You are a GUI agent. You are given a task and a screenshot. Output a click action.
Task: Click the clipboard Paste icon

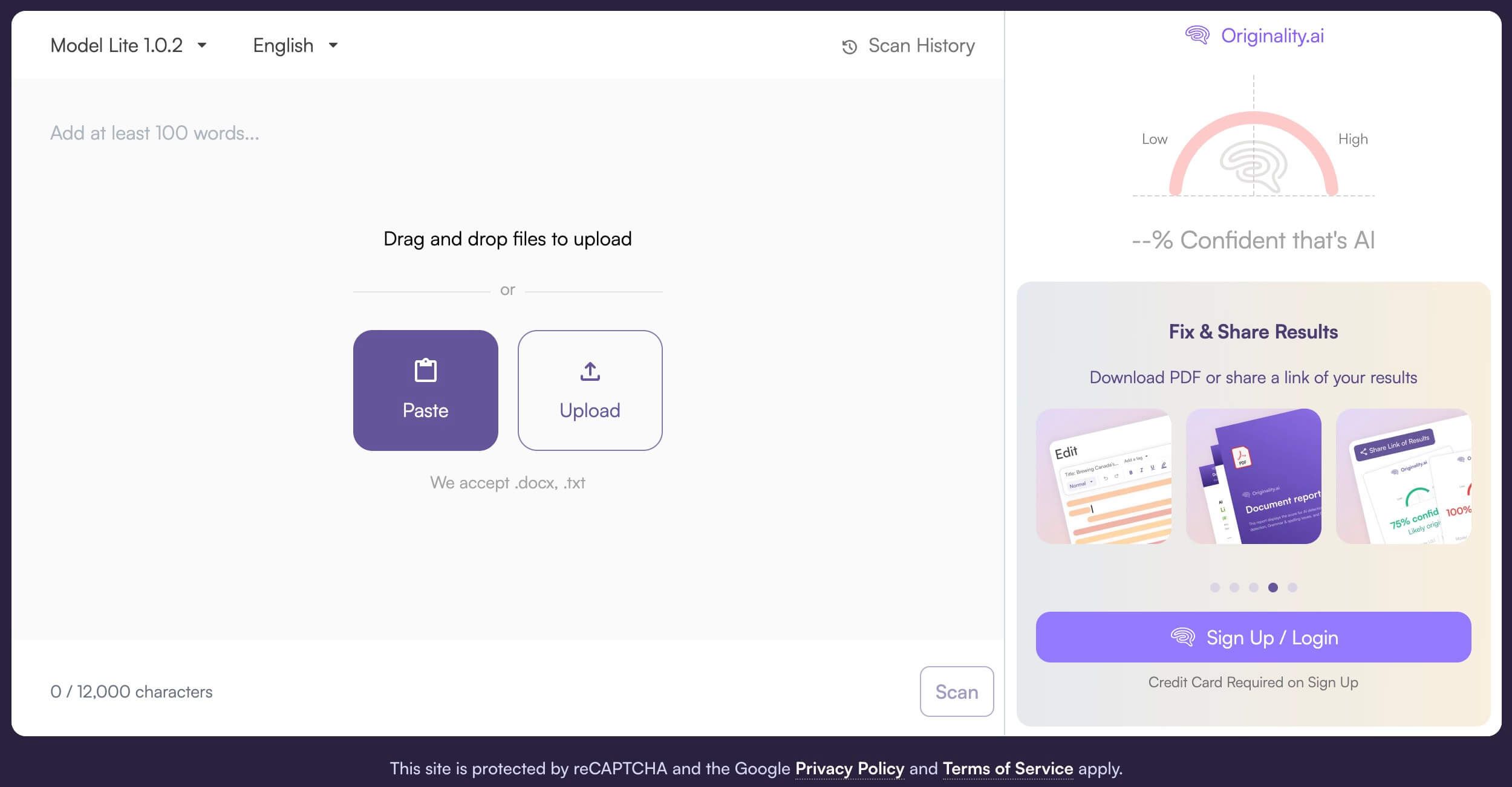[425, 371]
